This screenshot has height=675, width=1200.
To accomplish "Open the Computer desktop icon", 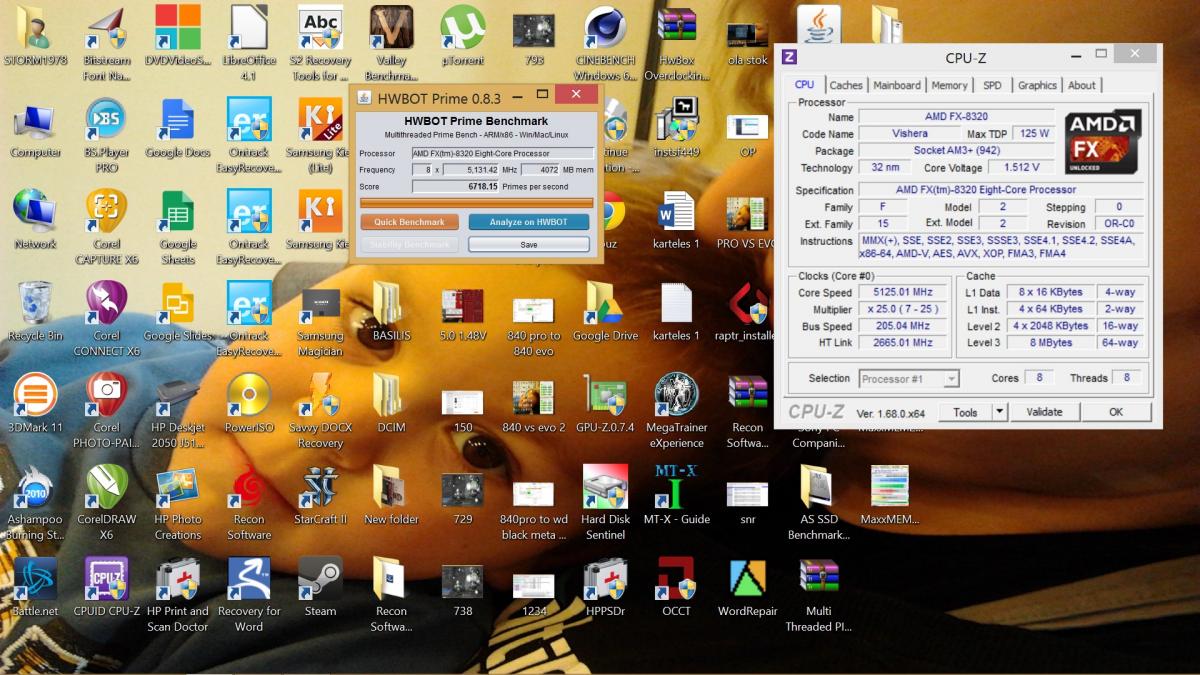I will pyautogui.click(x=35, y=120).
